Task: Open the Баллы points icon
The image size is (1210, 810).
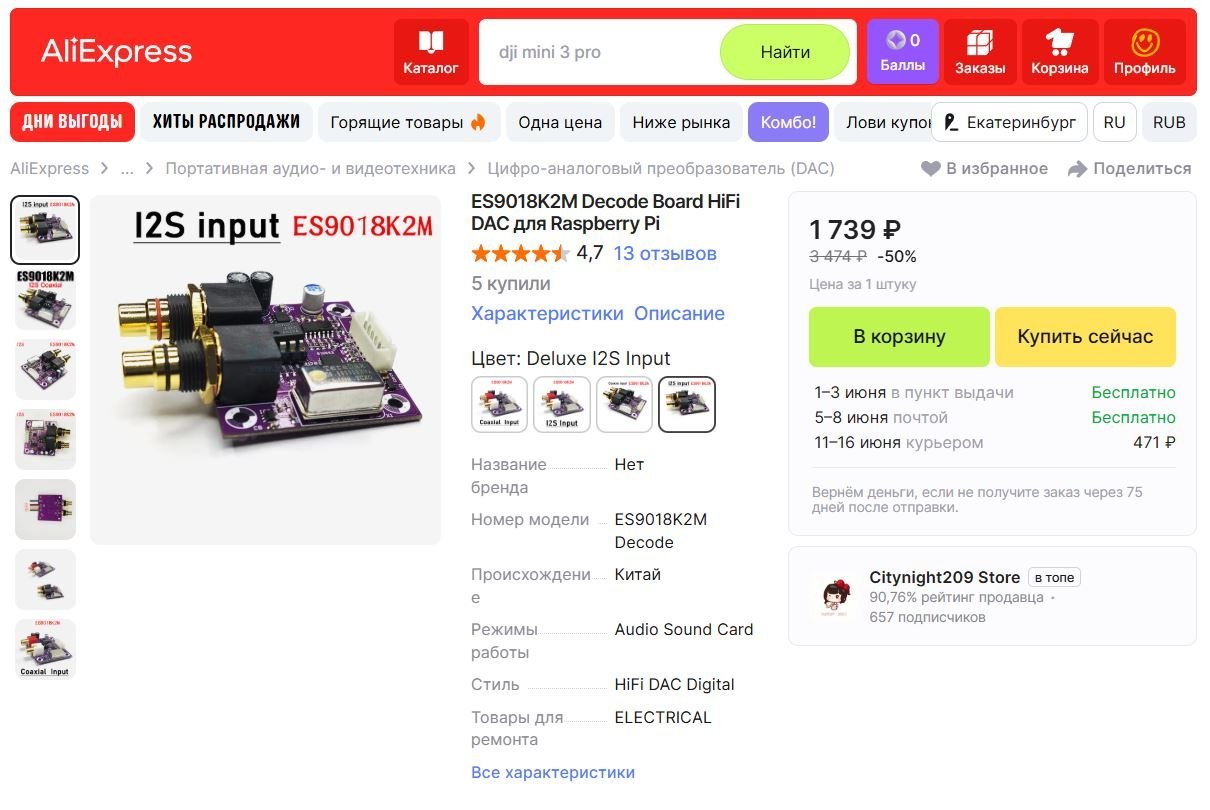Action: point(902,52)
